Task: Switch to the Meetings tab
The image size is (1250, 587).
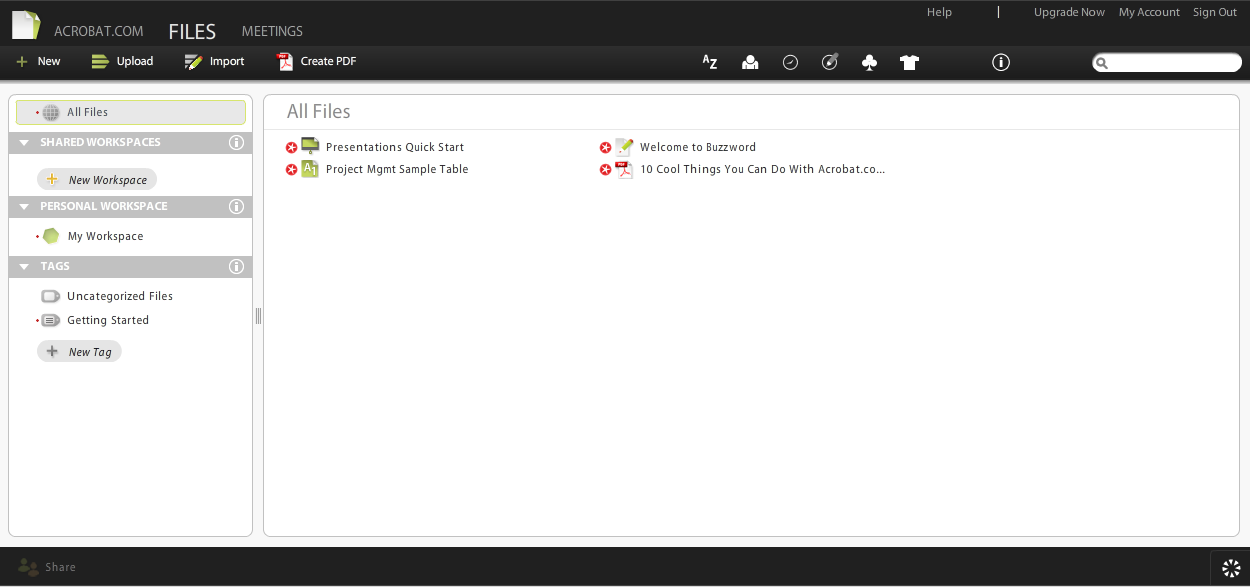Action: (x=272, y=32)
